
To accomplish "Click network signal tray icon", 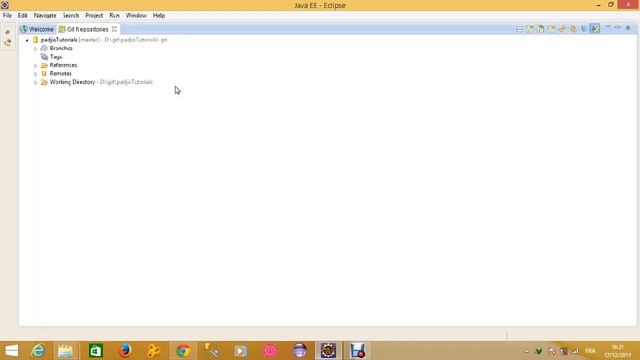I will (x=575, y=351).
